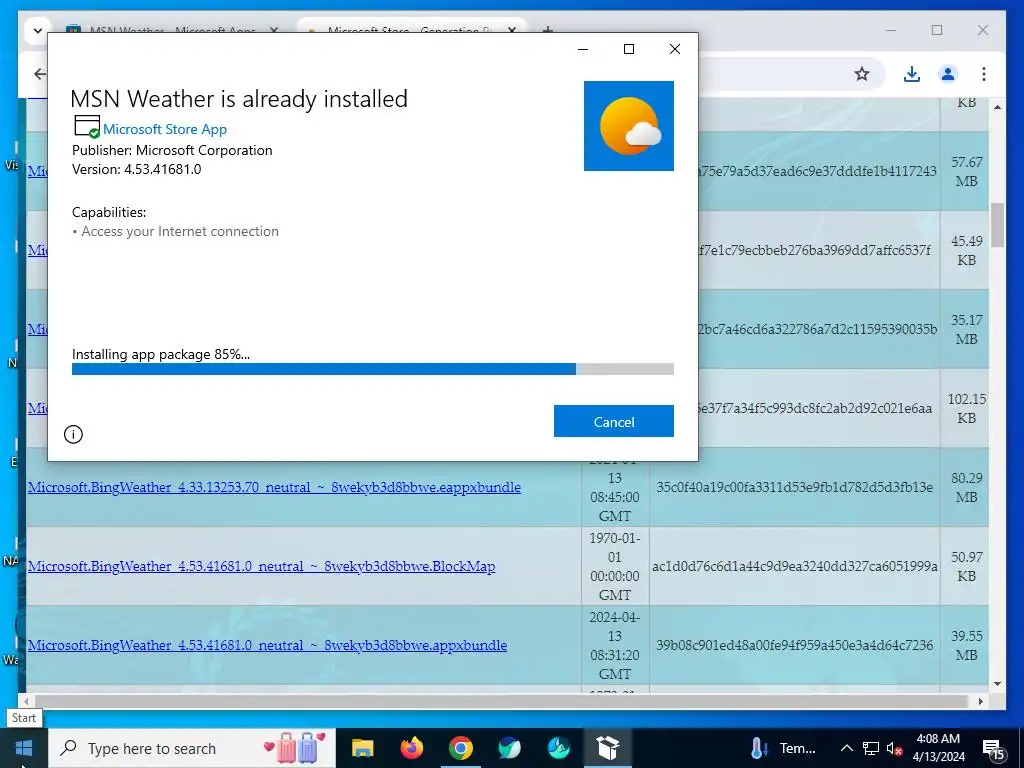1024x768 pixels.
Task: Click the scroll down arrow of the page
Action: tap(997, 684)
